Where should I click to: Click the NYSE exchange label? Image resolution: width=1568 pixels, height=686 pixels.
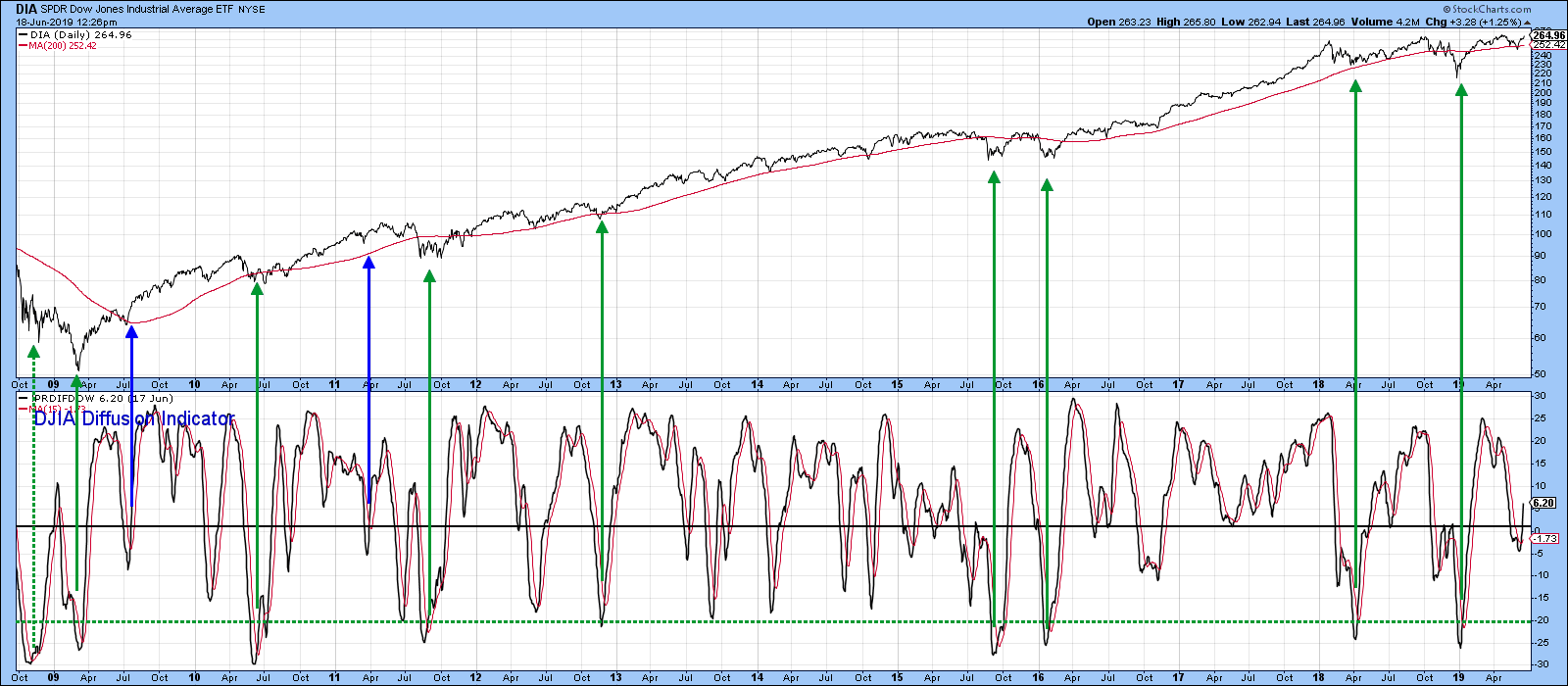[x=251, y=10]
